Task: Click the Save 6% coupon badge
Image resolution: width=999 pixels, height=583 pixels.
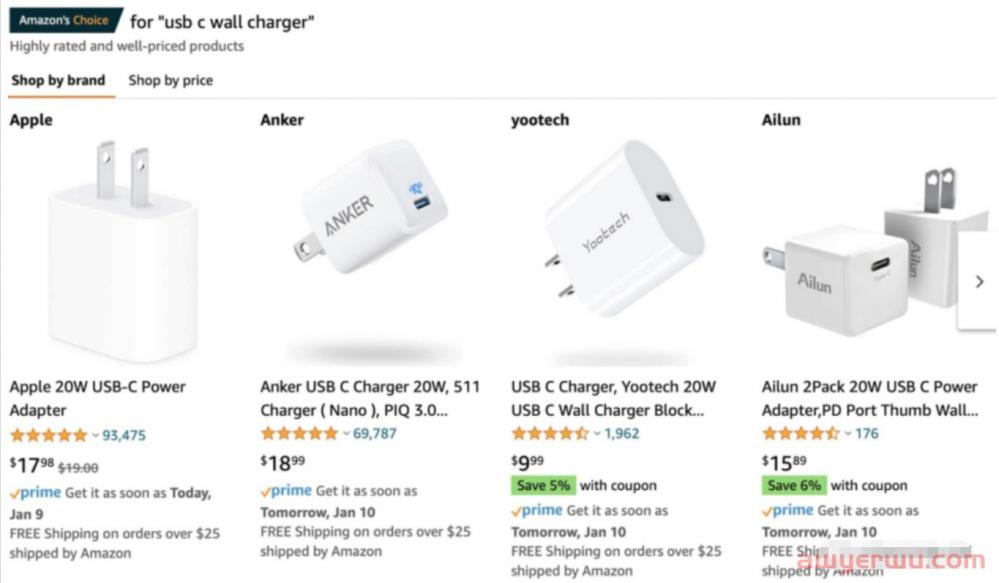Action: (794, 486)
